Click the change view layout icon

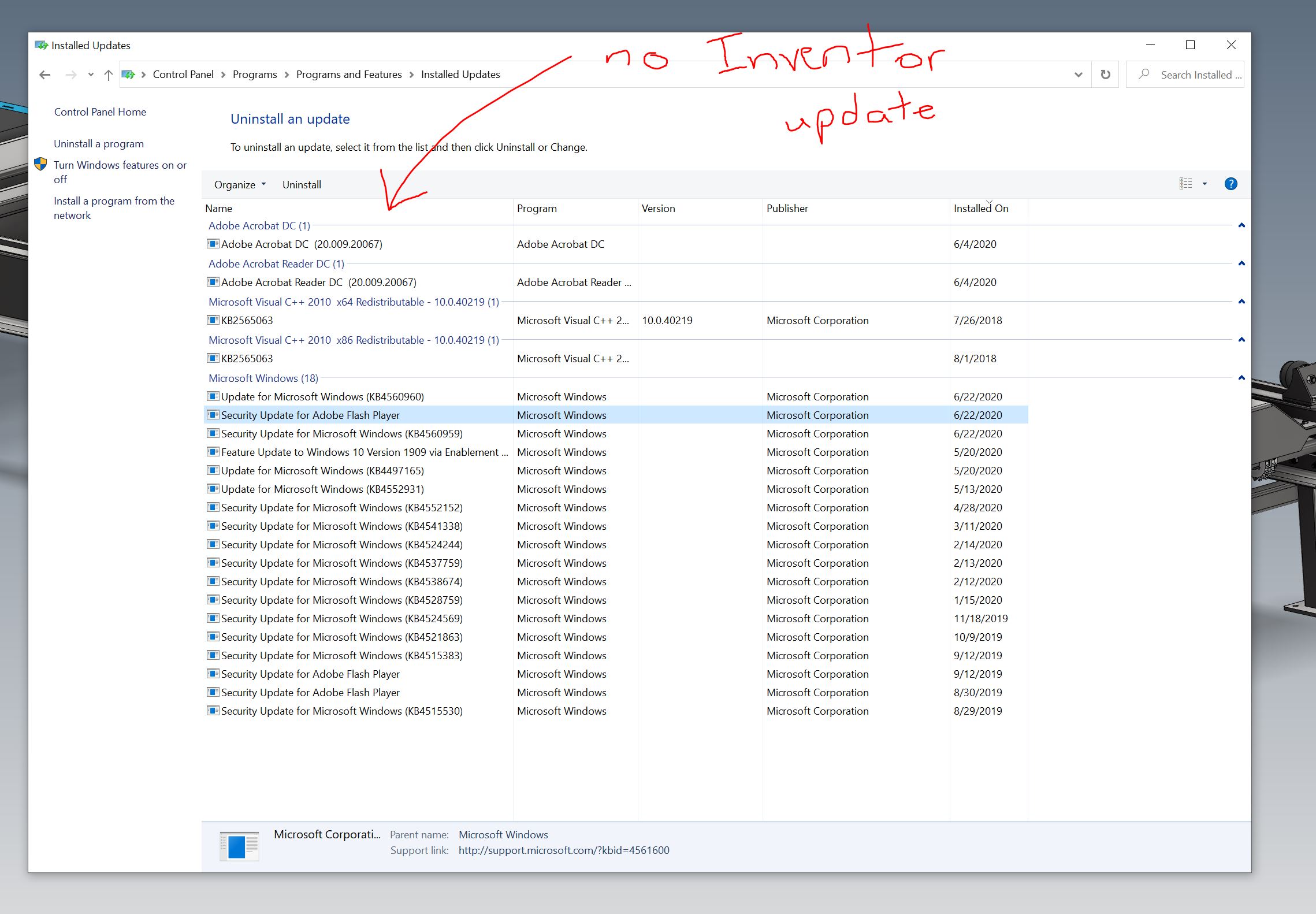pyautogui.click(x=1185, y=184)
